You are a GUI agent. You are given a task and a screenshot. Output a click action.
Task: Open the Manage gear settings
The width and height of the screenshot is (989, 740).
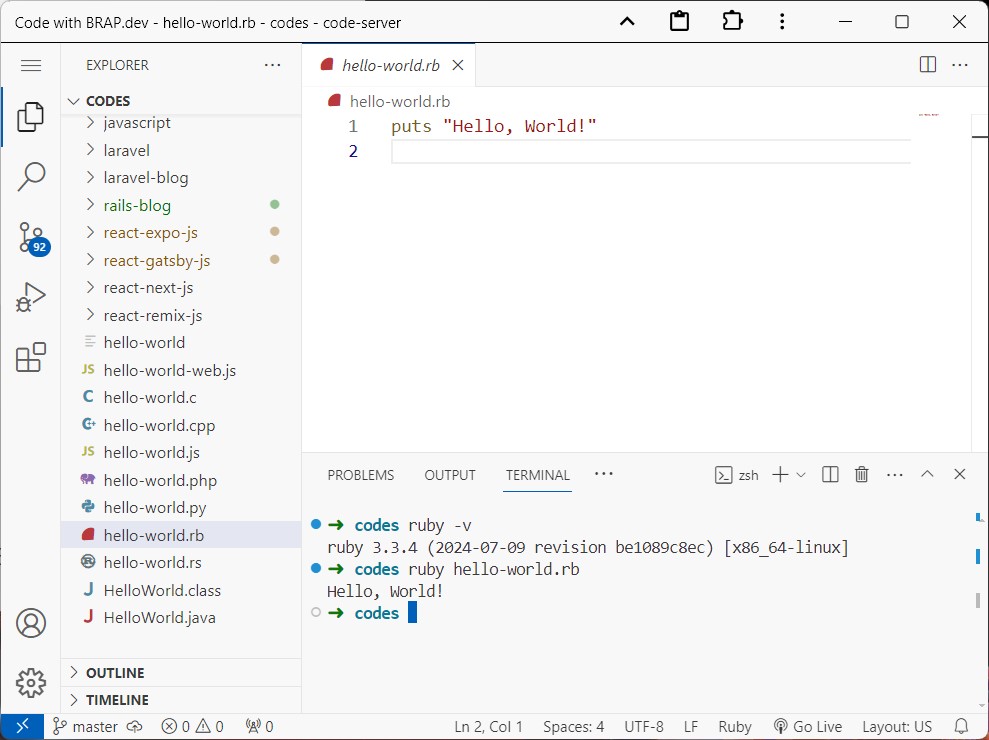click(x=31, y=682)
